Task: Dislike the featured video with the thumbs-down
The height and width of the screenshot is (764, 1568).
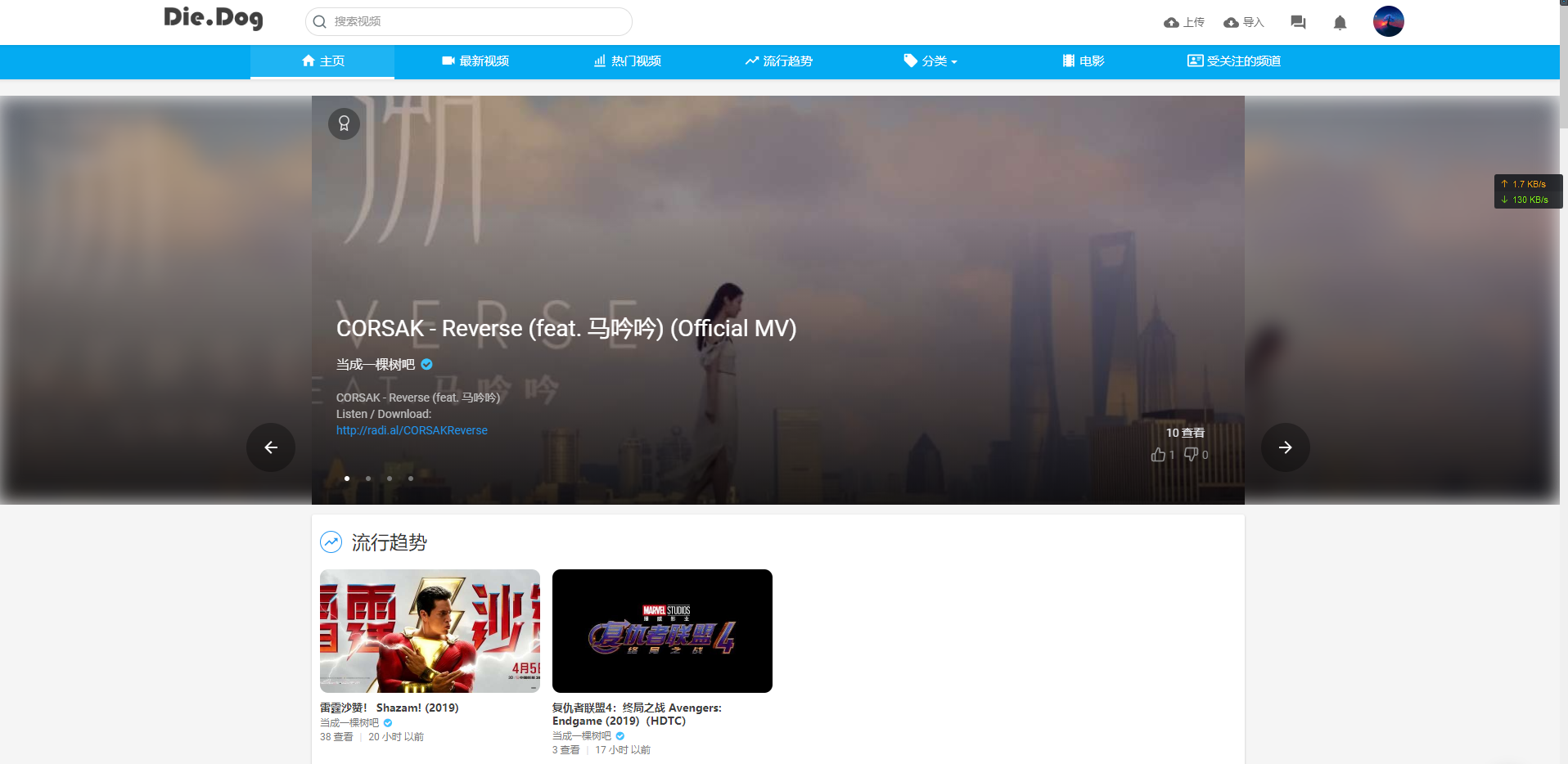Action: [1191, 455]
